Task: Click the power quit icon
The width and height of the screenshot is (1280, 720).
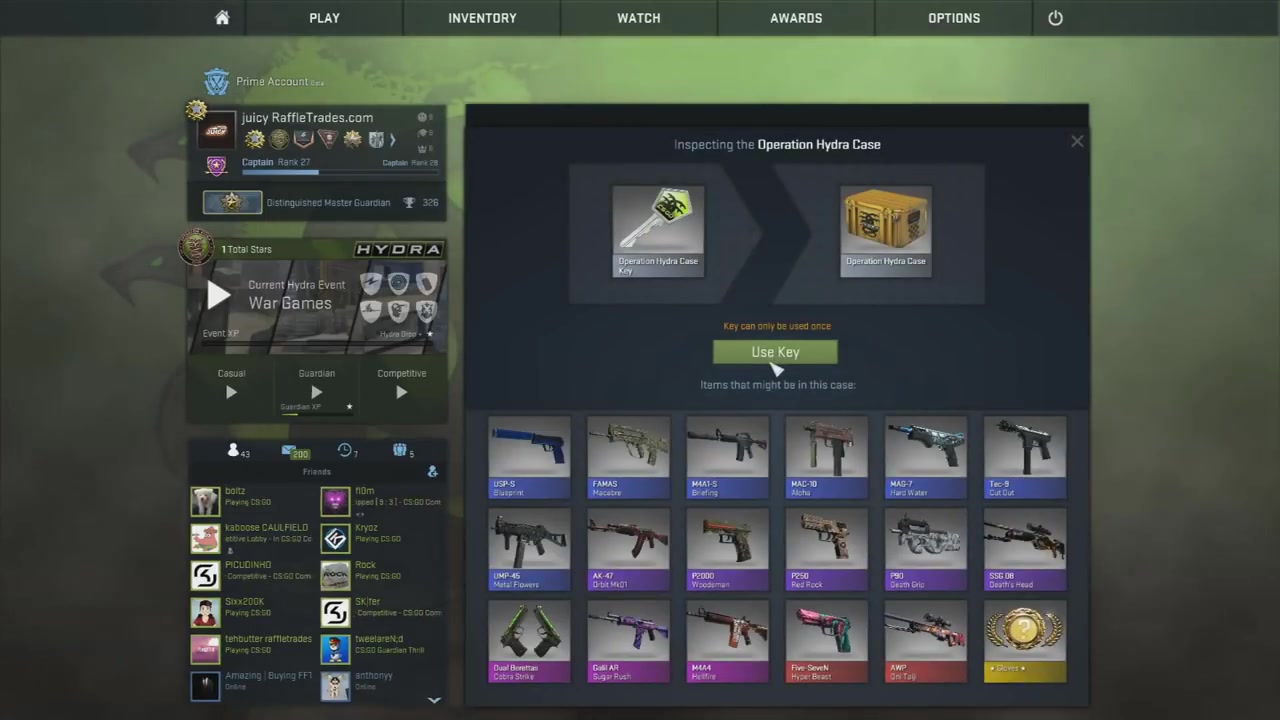Action: coord(1055,18)
